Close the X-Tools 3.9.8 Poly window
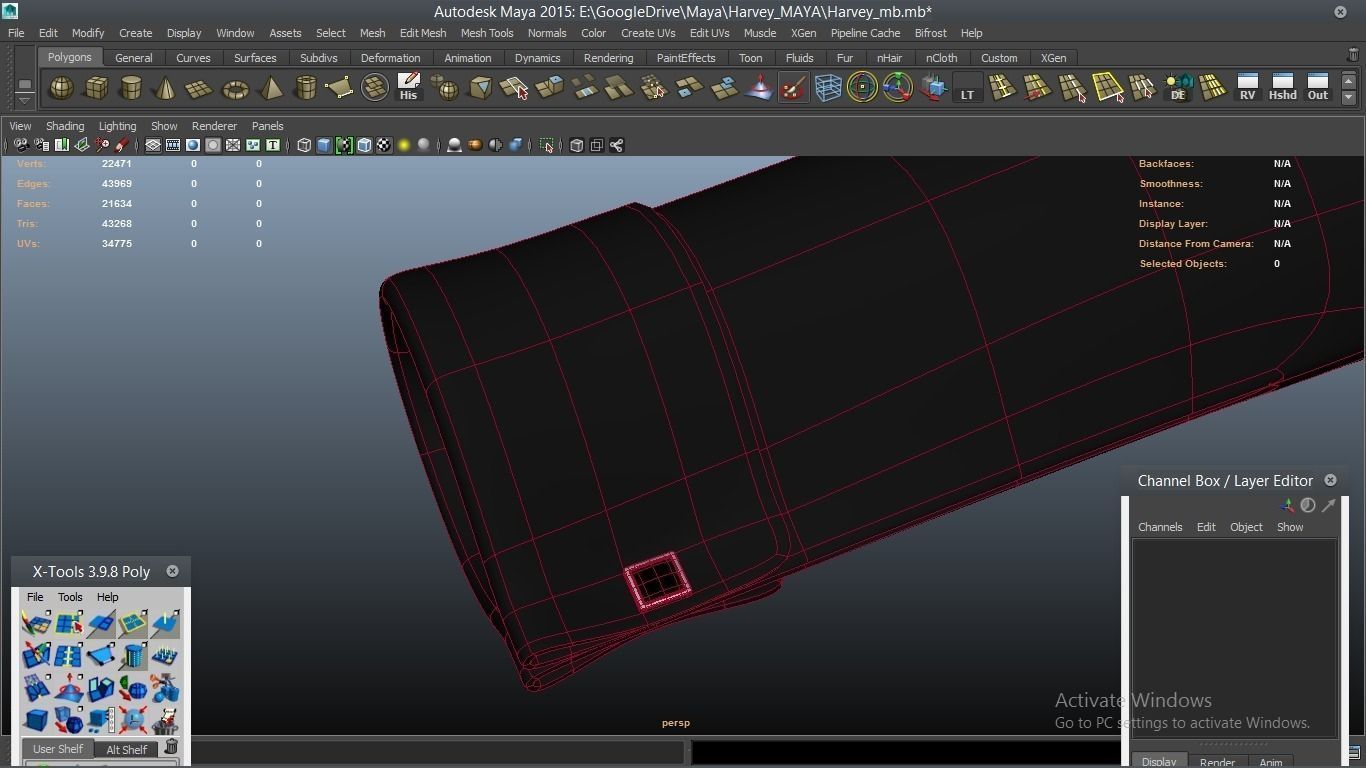The width and height of the screenshot is (1366, 768). [x=172, y=571]
